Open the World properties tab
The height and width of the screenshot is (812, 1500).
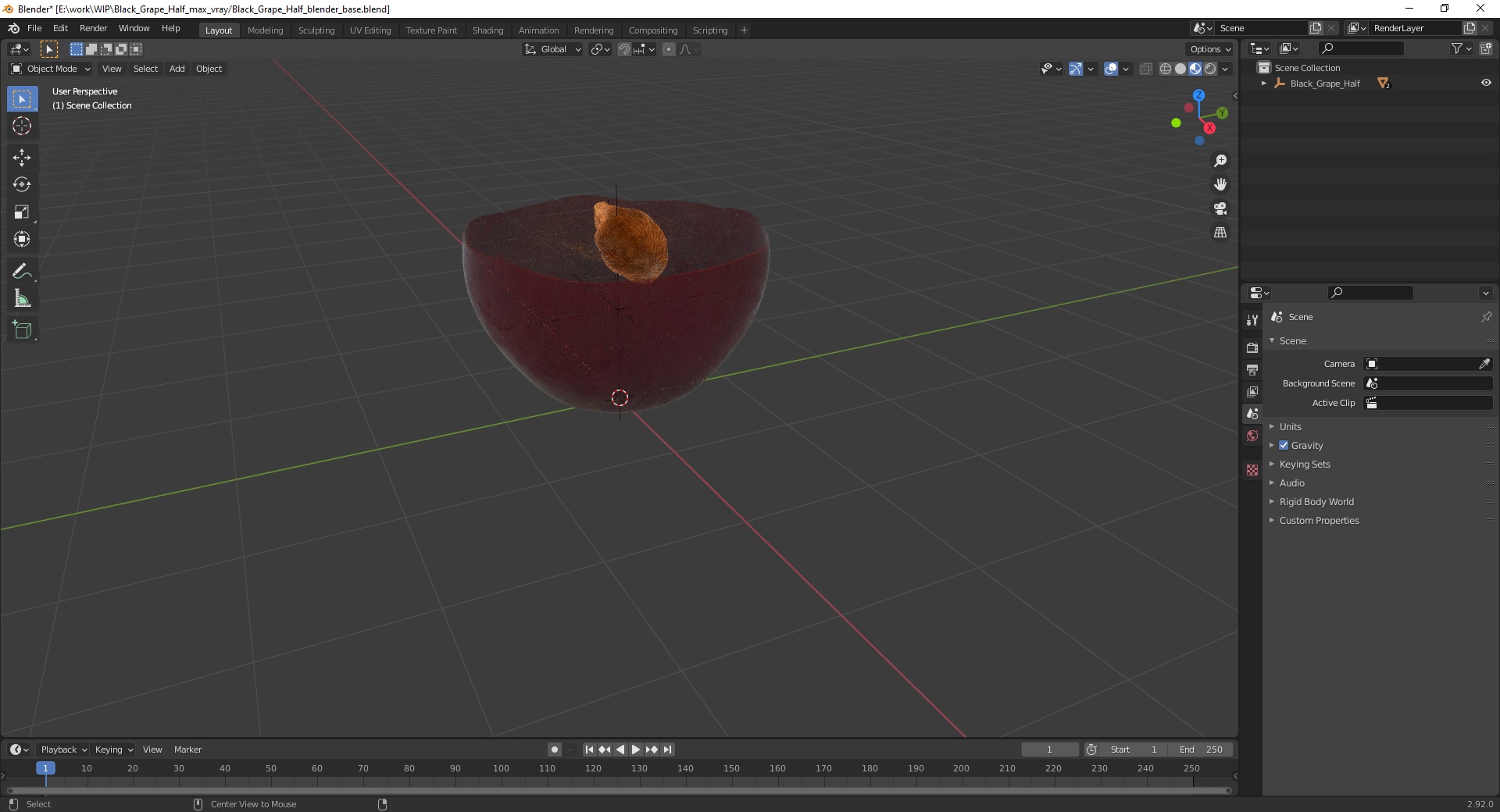point(1252,436)
